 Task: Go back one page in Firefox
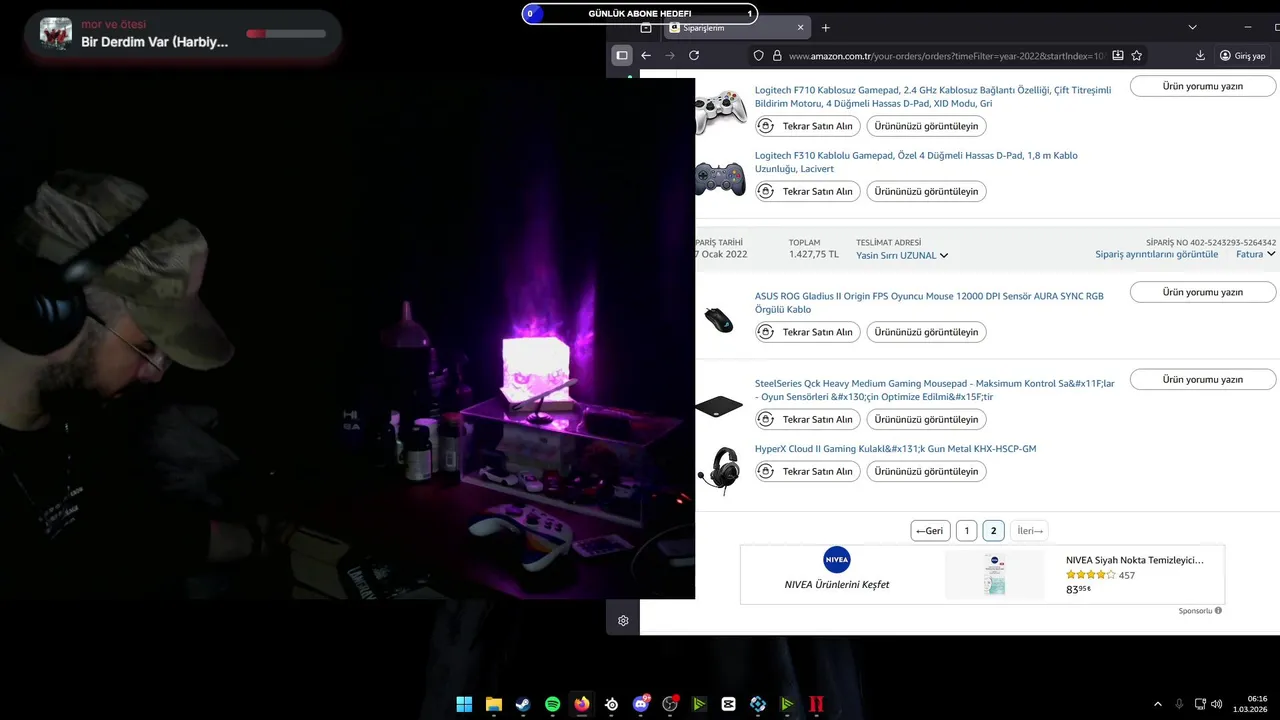pyautogui.click(x=646, y=55)
